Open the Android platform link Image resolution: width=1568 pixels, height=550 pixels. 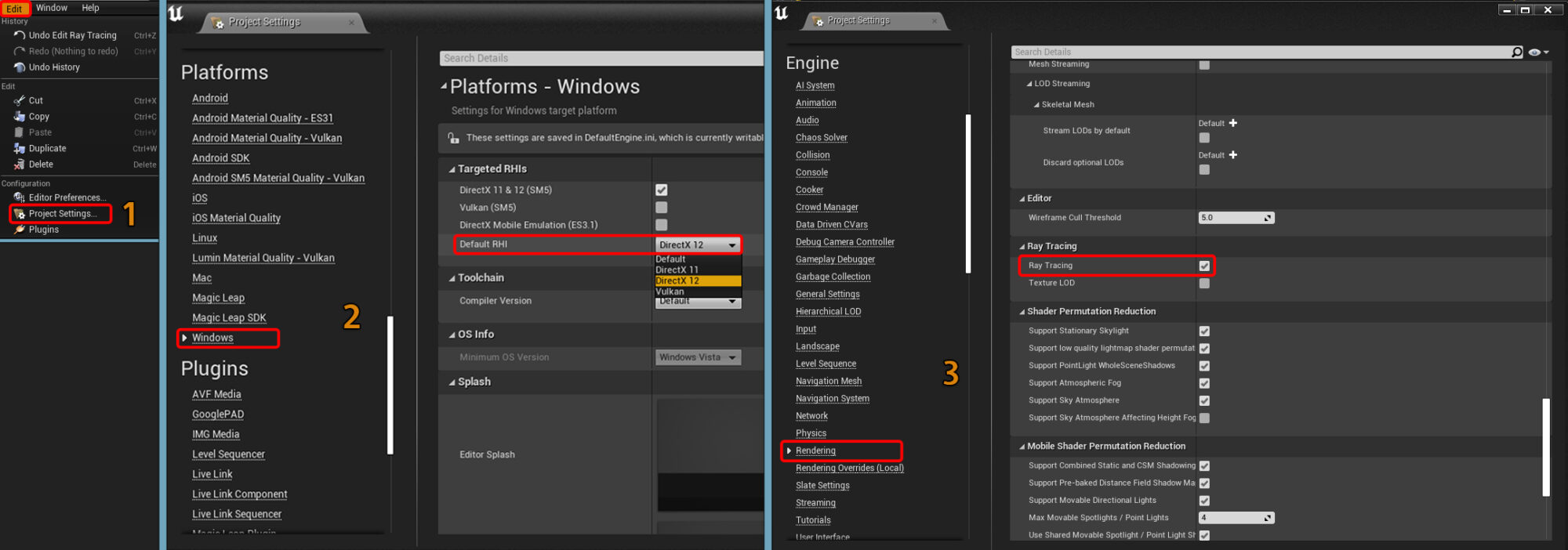click(x=210, y=98)
